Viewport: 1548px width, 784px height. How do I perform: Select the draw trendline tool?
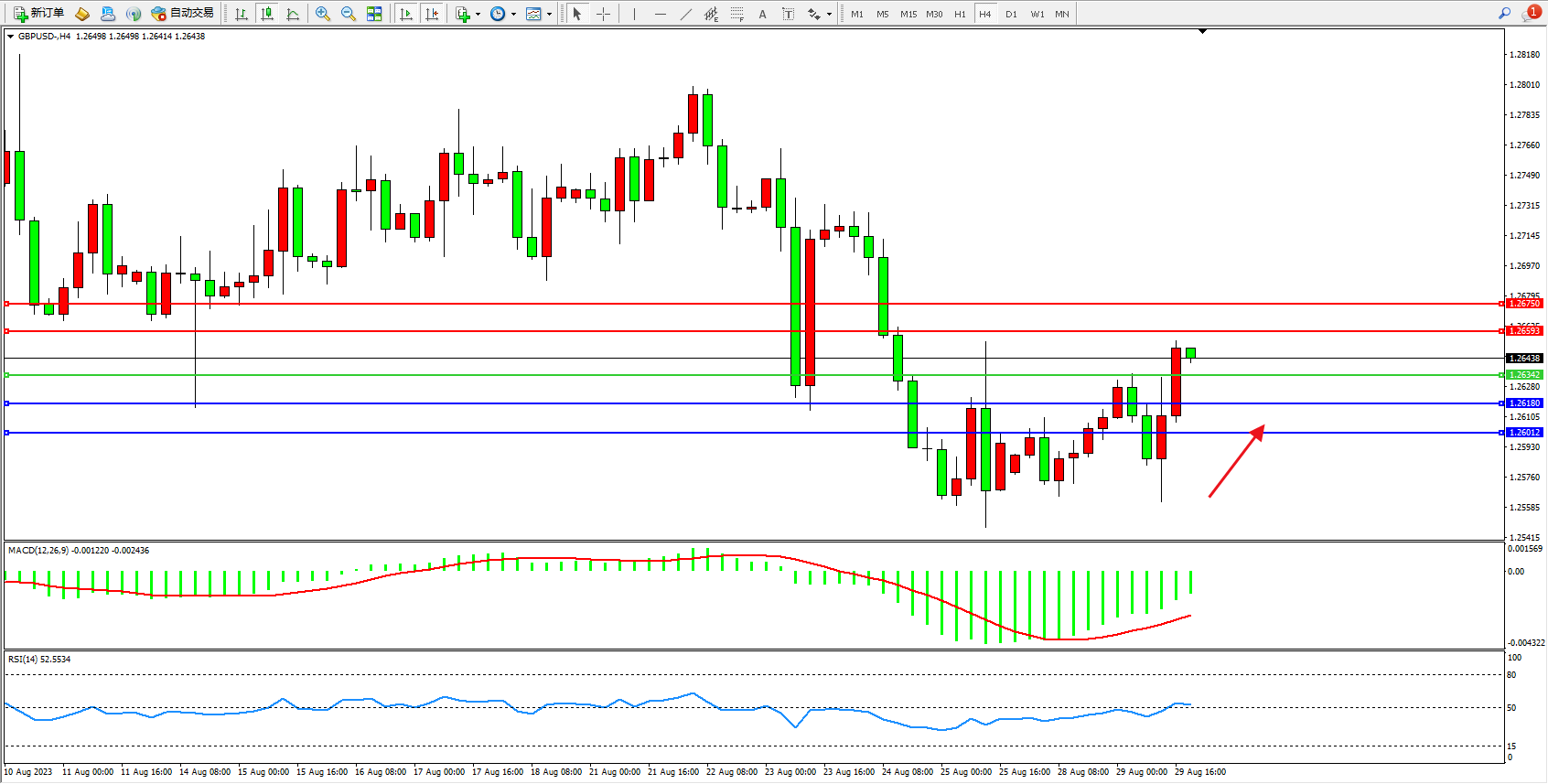(685, 14)
